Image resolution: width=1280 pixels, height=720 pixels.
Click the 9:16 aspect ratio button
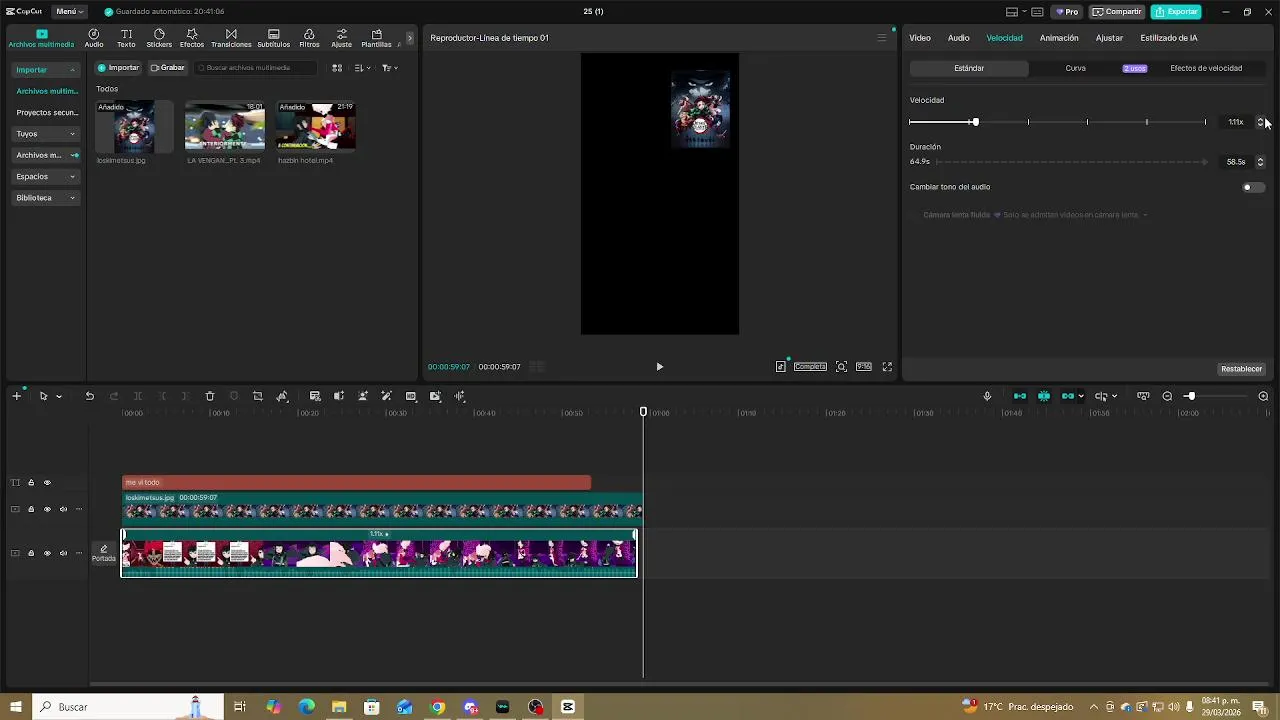point(864,367)
